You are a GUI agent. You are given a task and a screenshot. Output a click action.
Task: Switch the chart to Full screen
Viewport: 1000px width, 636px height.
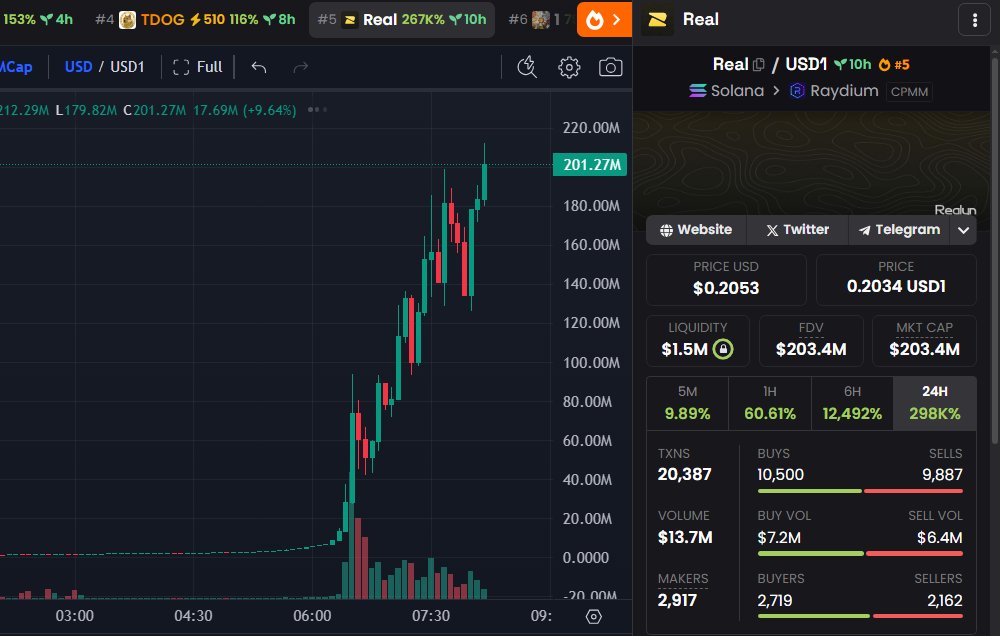click(x=198, y=67)
